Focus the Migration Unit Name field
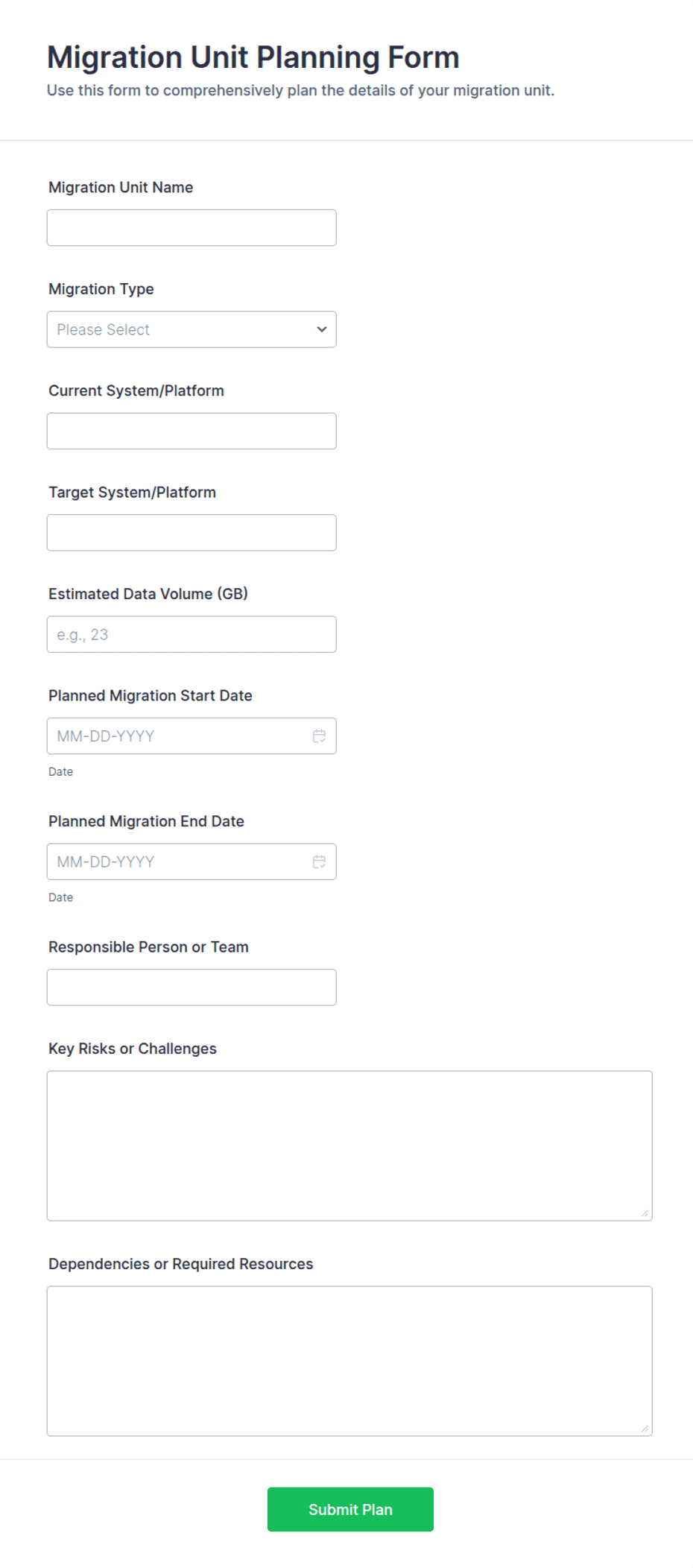Image resolution: width=693 pixels, height=1568 pixels. click(192, 227)
